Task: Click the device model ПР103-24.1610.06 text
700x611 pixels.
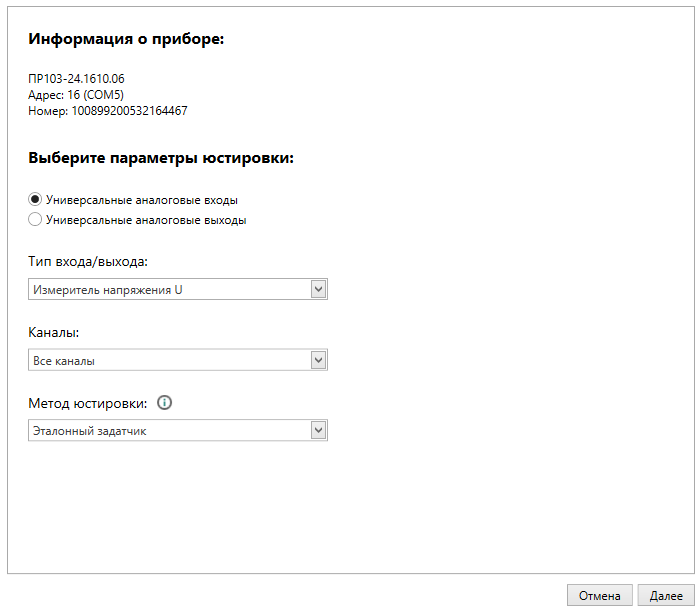Action: (x=76, y=79)
